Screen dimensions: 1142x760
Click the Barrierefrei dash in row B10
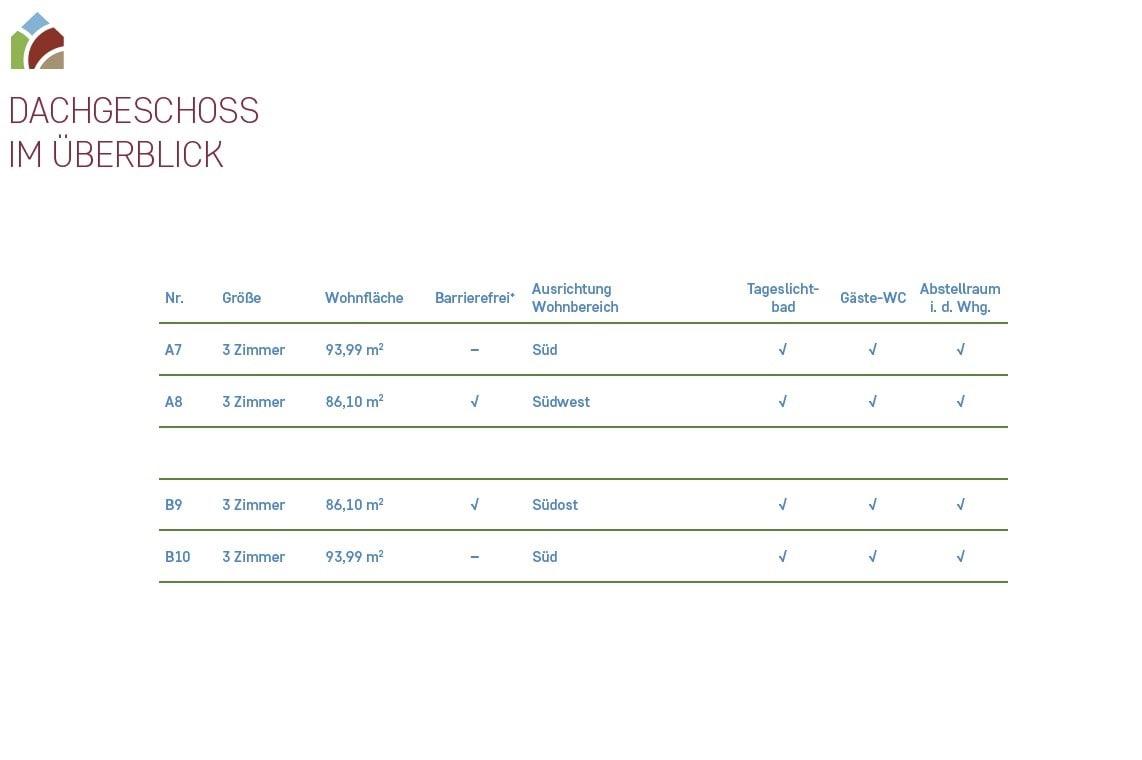tap(474, 557)
